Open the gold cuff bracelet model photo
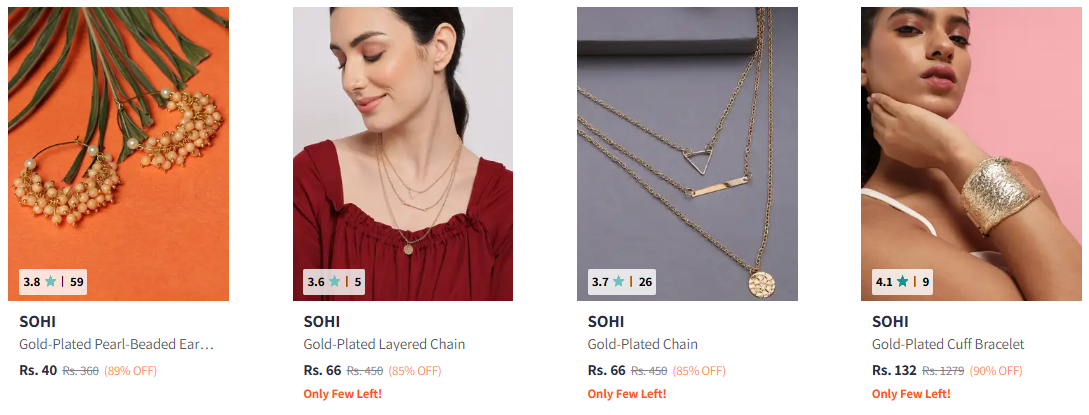This screenshot has width=1089, height=415. pyautogui.click(x=971, y=153)
